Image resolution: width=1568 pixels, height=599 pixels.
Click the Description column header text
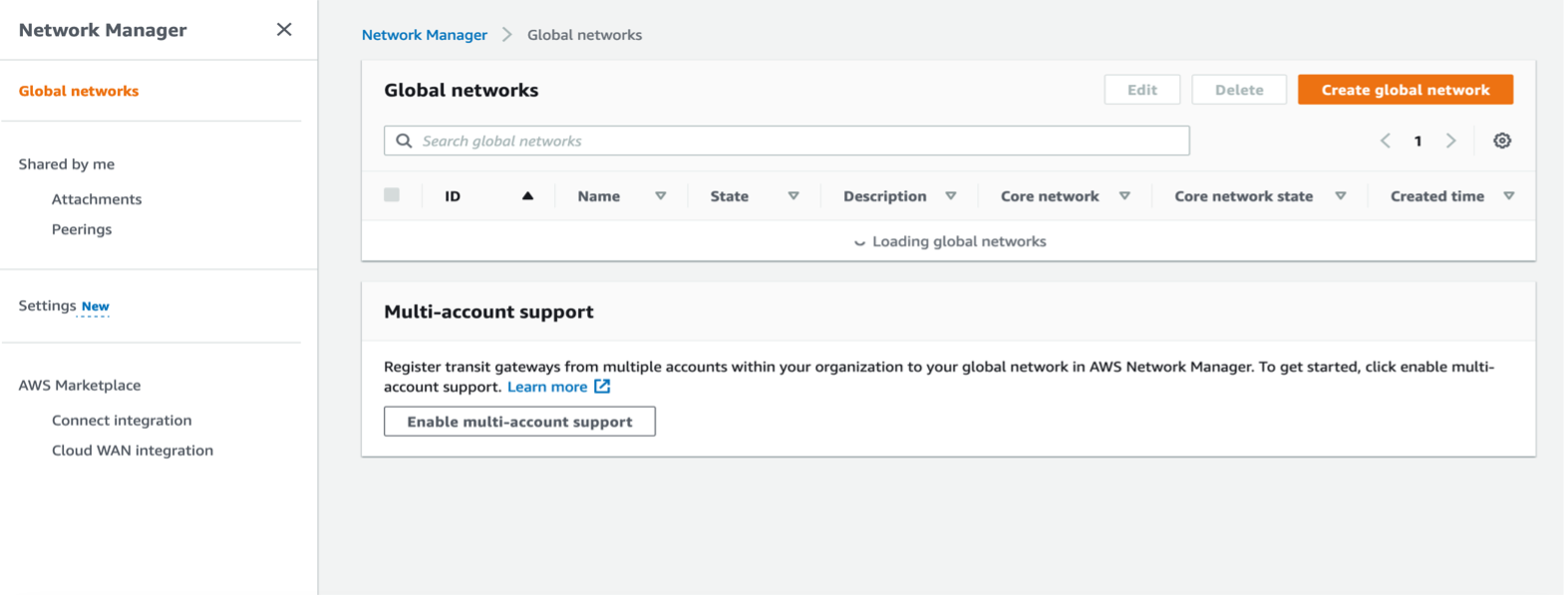click(885, 196)
